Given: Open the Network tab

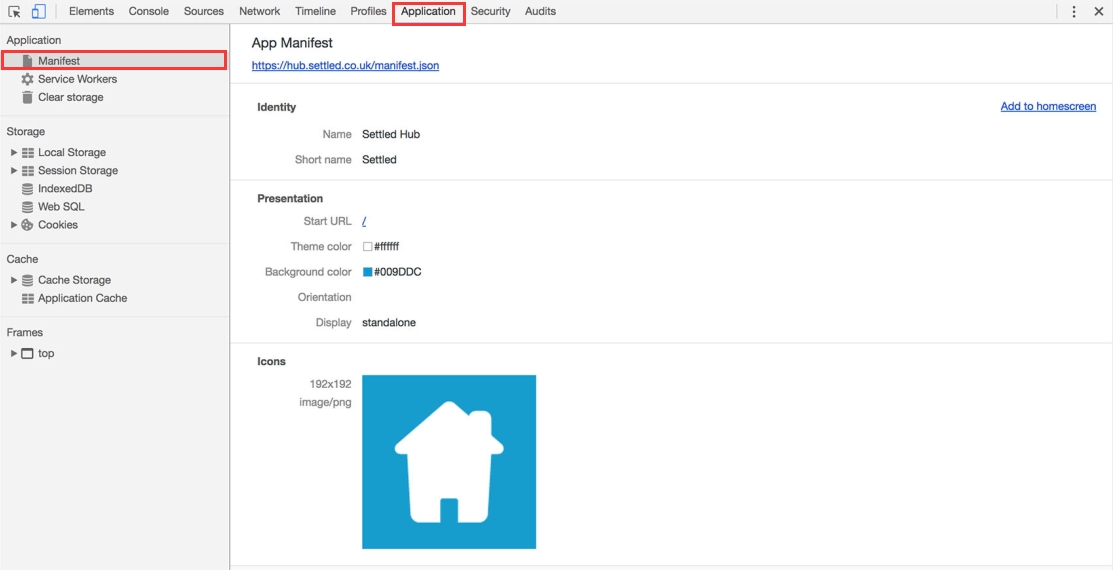Looking at the screenshot, I should tap(260, 11).
